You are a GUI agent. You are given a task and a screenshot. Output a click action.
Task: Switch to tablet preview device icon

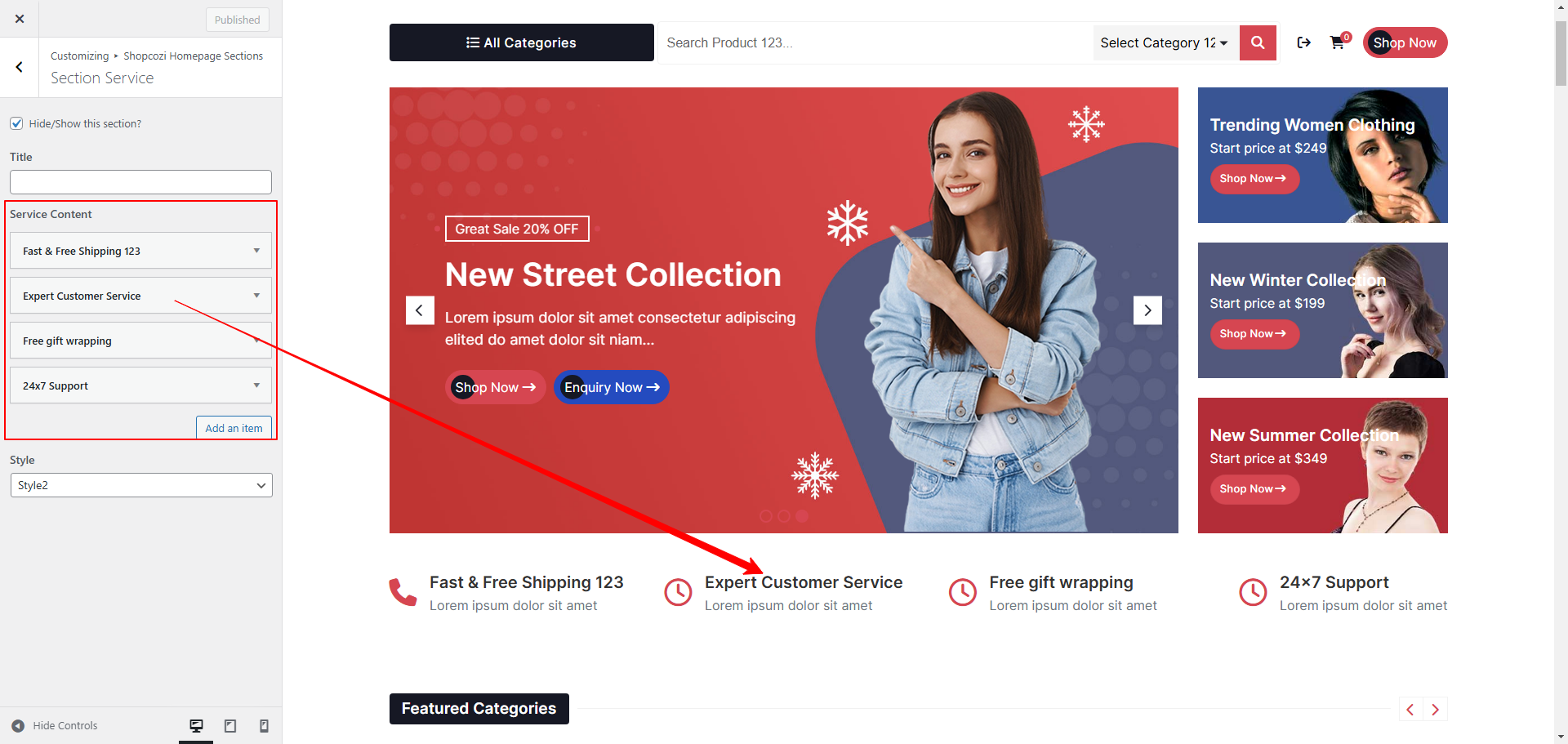tap(230, 726)
